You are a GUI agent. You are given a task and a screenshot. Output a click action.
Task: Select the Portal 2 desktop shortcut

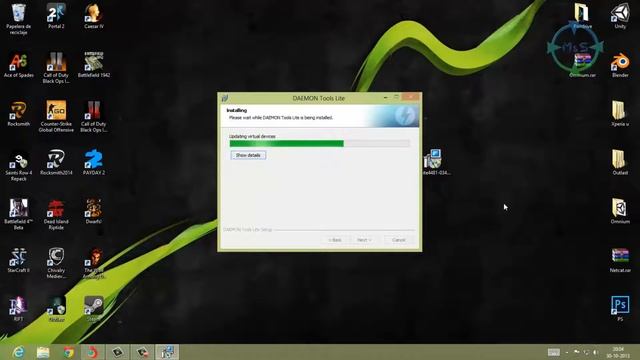click(56, 16)
